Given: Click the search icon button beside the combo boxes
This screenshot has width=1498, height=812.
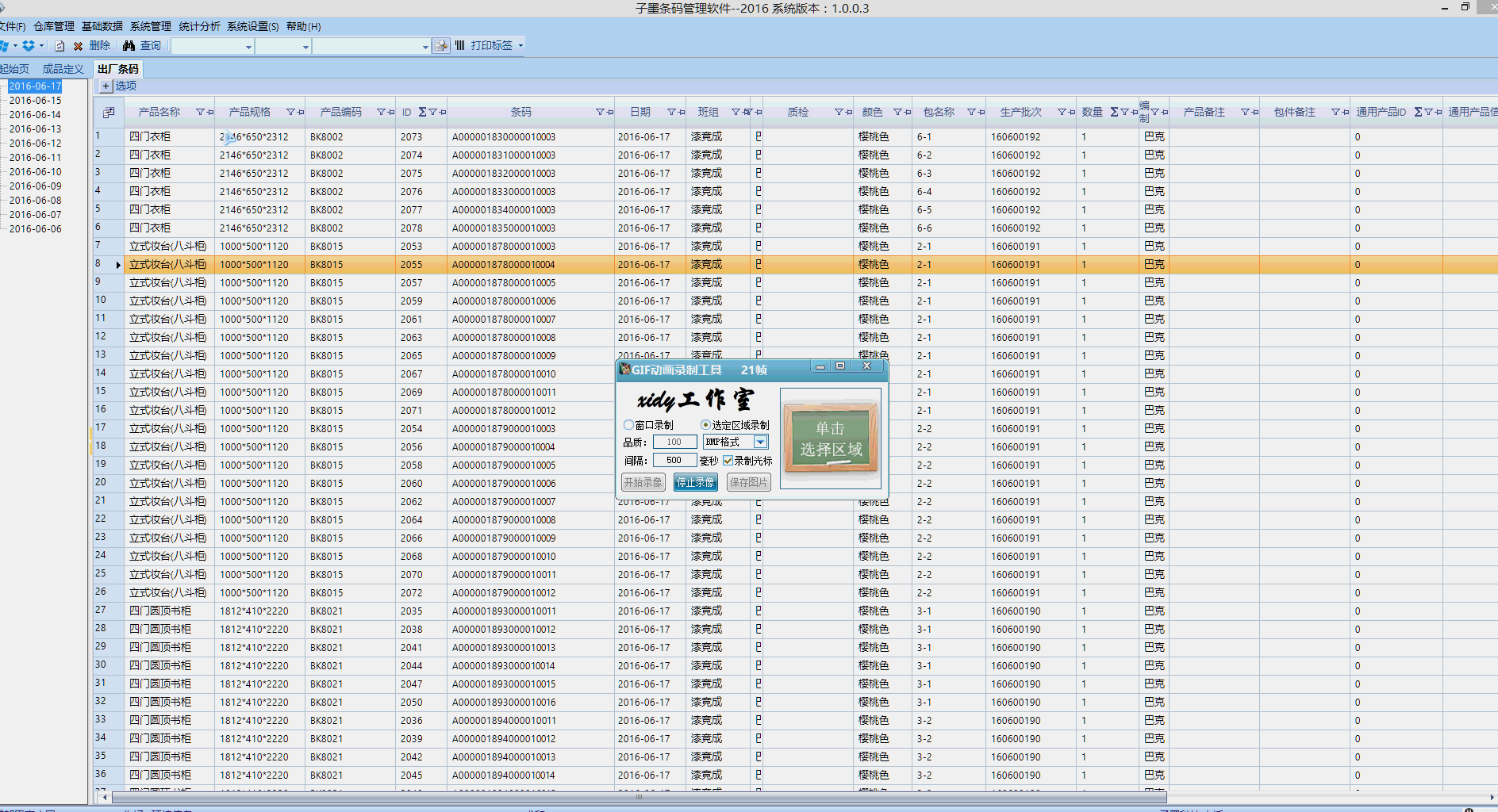Looking at the screenshot, I should pyautogui.click(x=442, y=46).
